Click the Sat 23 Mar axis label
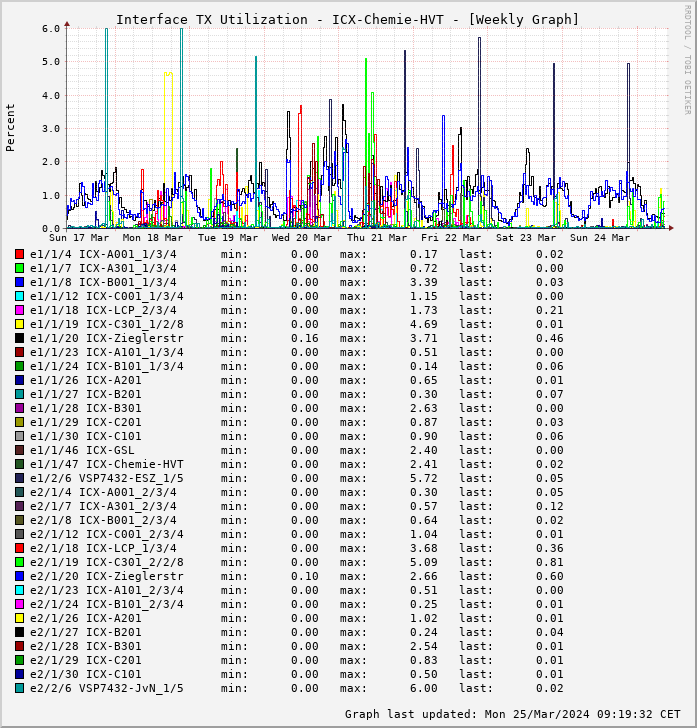The width and height of the screenshot is (697, 728). [526, 238]
